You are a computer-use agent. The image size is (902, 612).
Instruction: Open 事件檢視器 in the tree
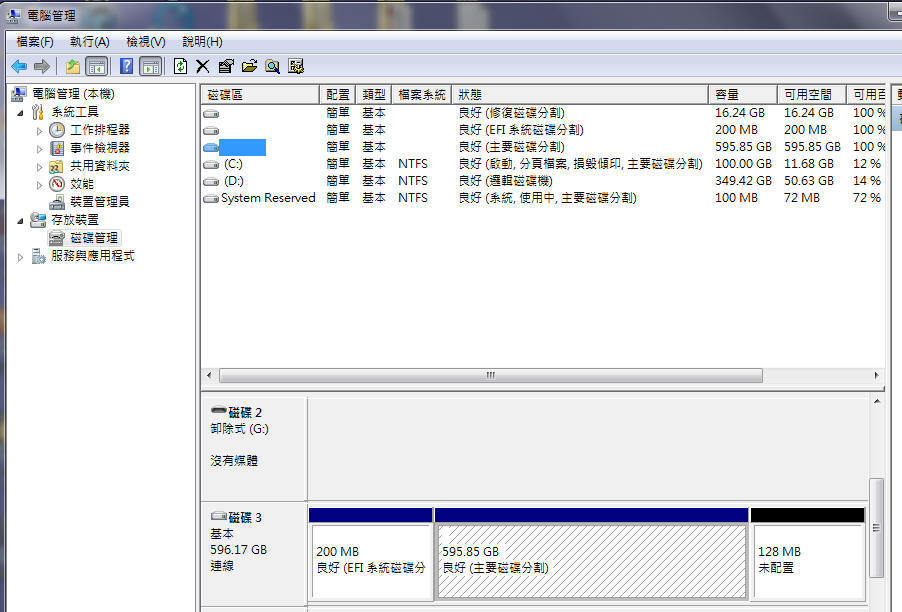click(100, 148)
